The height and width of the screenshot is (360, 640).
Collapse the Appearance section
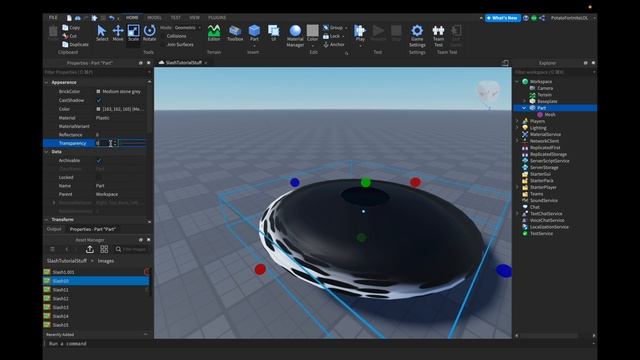point(46,82)
